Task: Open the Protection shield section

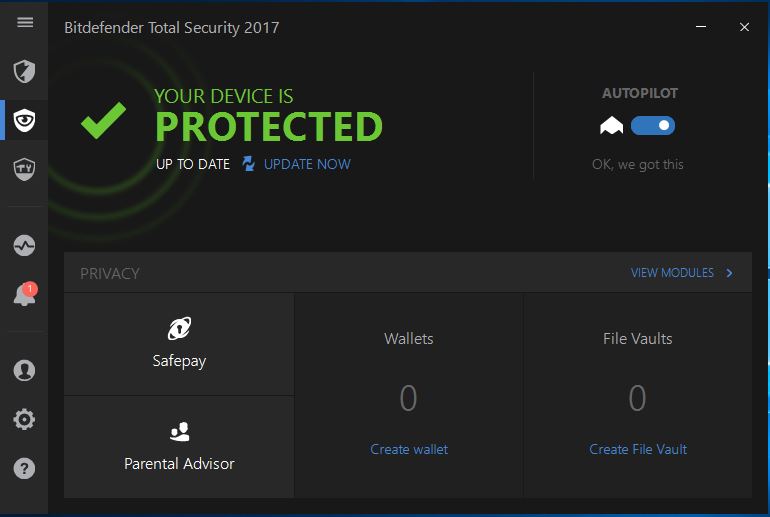Action: click(24, 72)
